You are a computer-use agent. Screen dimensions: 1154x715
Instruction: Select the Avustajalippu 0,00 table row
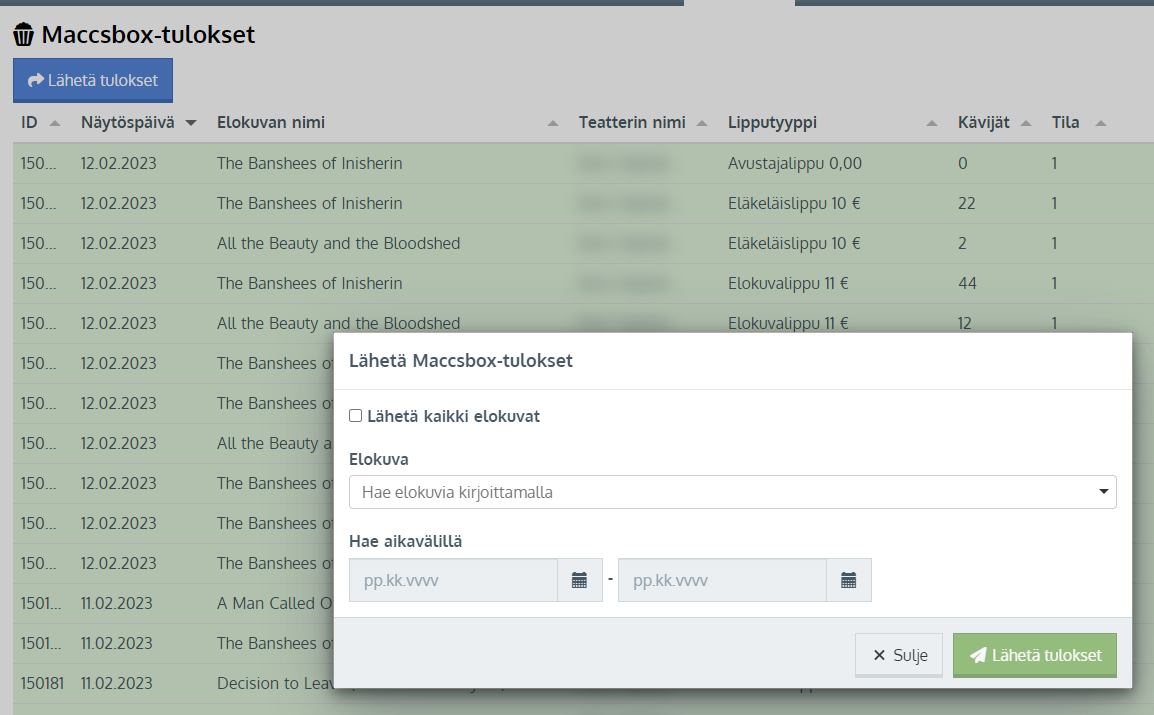coord(400,163)
